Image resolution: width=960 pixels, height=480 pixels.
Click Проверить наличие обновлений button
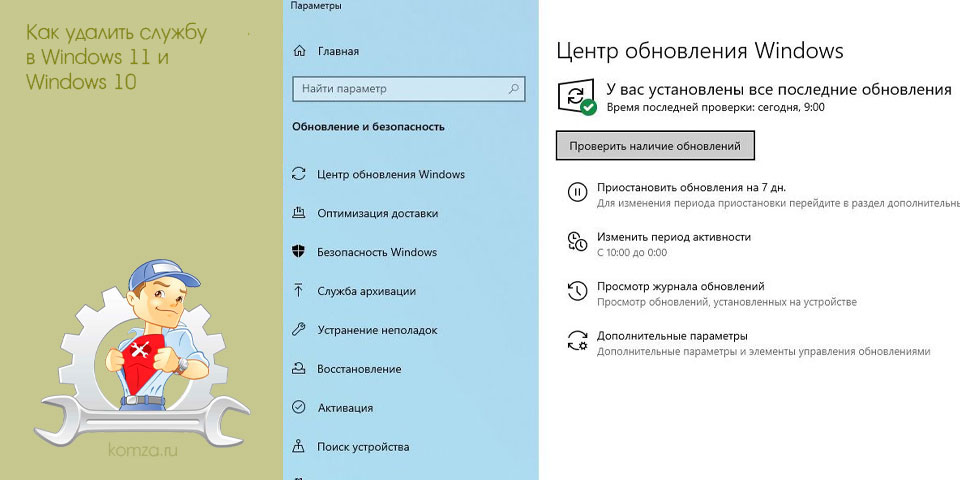[655, 146]
